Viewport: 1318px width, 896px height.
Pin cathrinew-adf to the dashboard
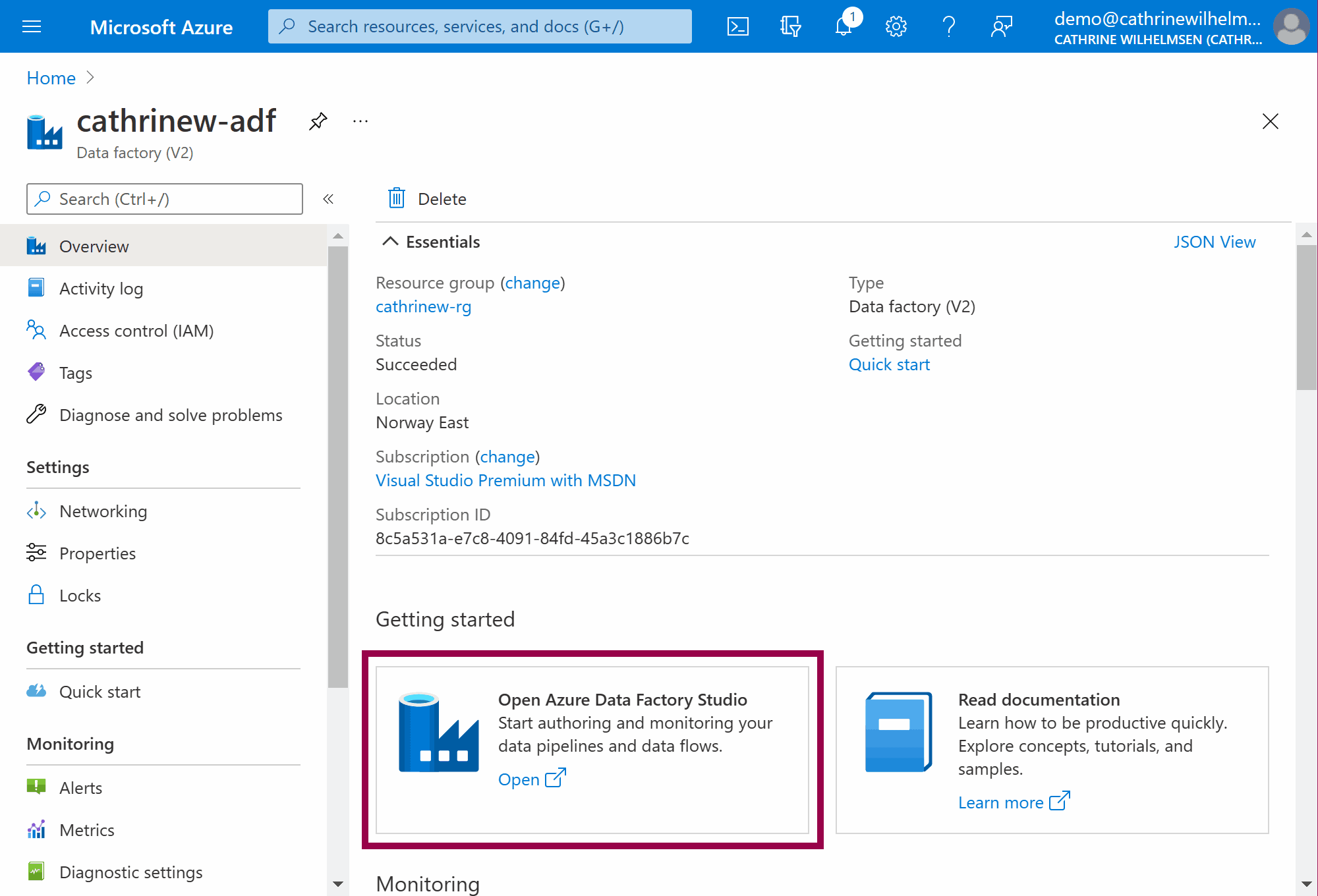tap(318, 121)
